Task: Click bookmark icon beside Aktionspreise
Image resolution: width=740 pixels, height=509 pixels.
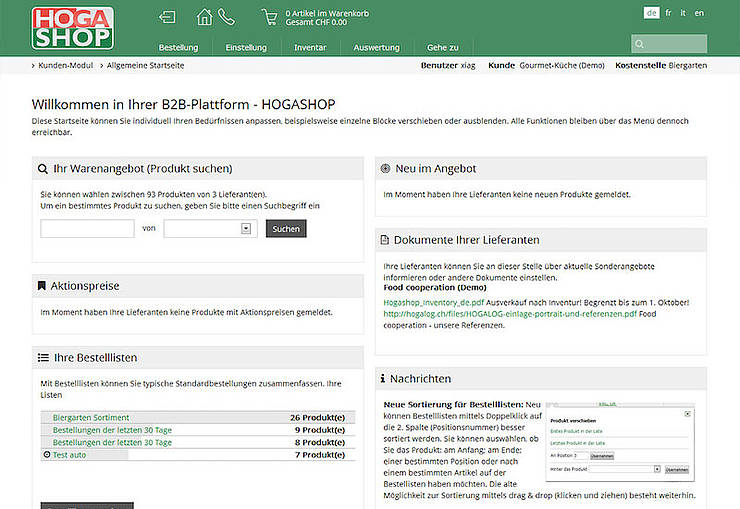Action: click(x=42, y=286)
